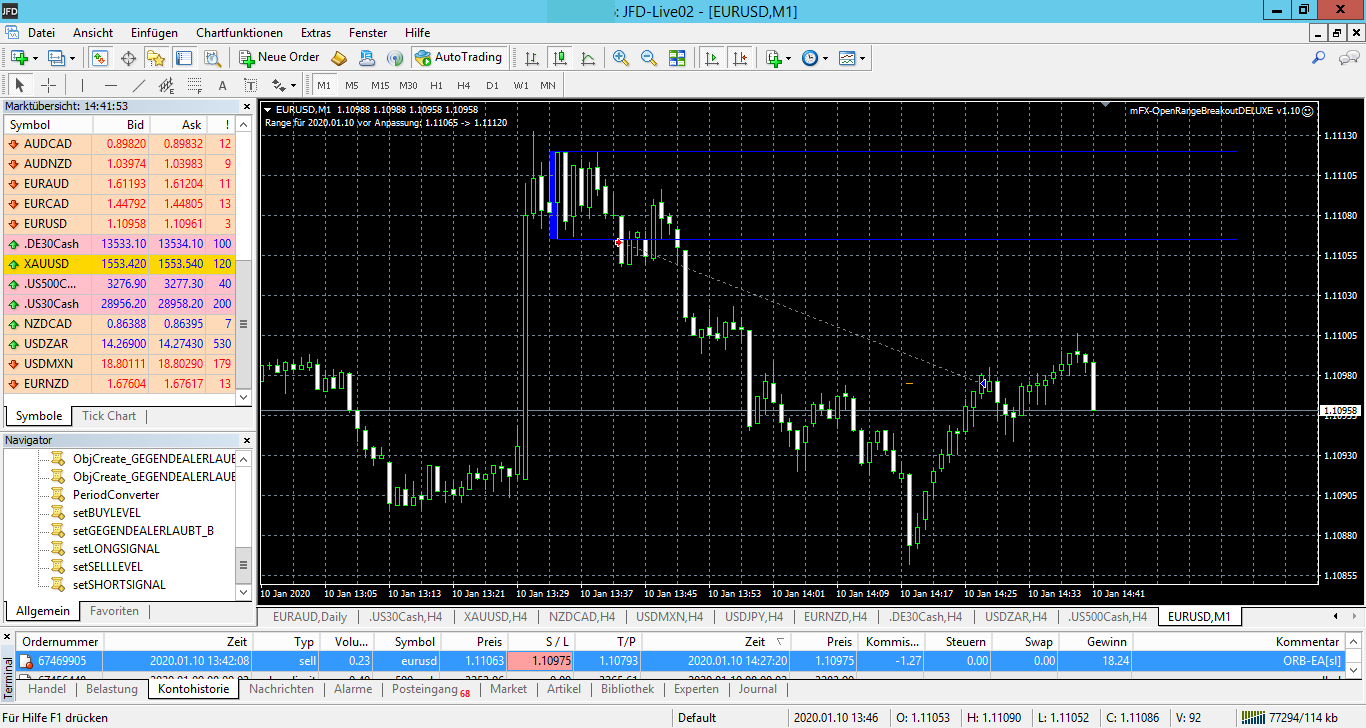Open the Strategy Tester icon
The height and width of the screenshot is (728, 1366).
click(211, 58)
